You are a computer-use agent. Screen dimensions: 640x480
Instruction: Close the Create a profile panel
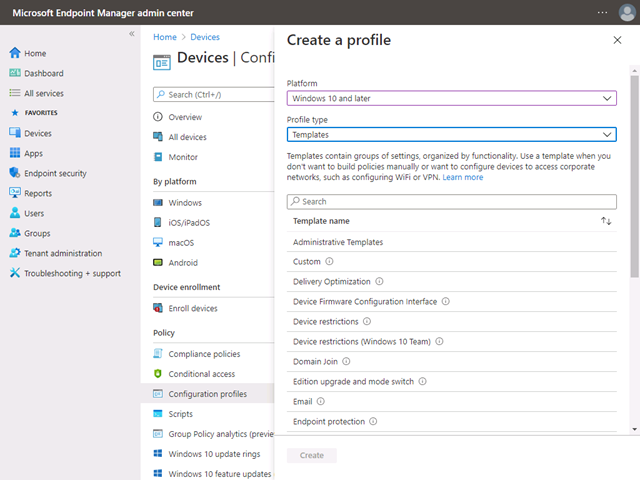click(616, 40)
